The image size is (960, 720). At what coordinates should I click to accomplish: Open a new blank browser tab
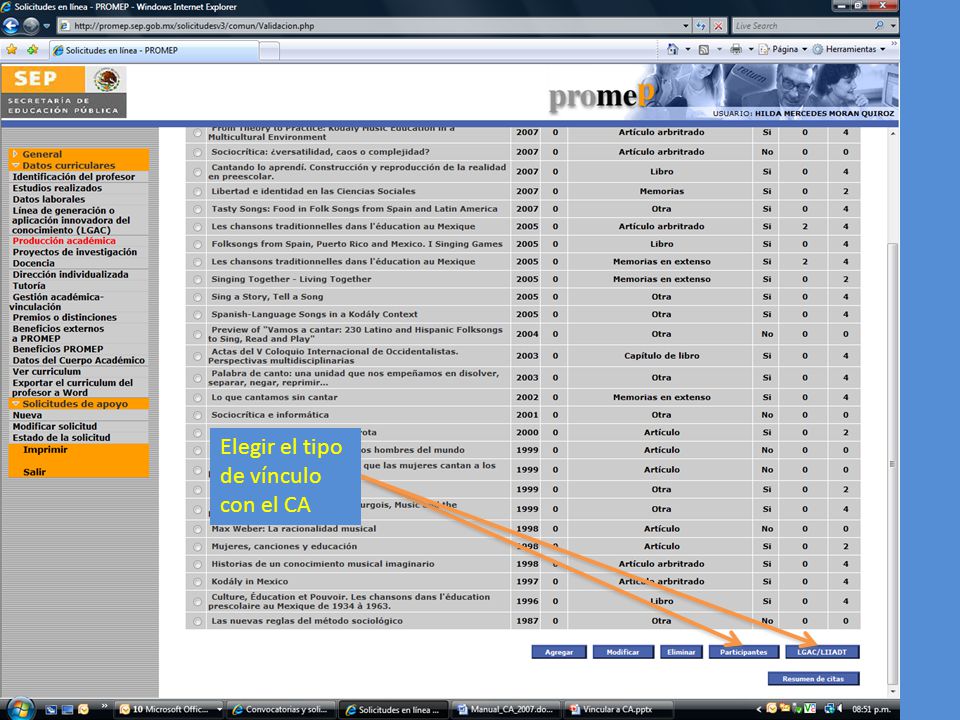tap(269, 51)
